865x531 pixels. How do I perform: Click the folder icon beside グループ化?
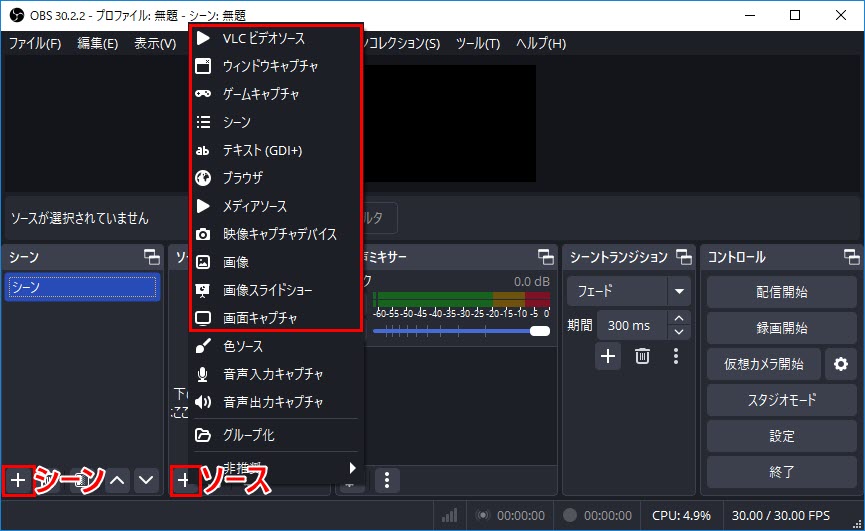pyautogui.click(x=203, y=435)
